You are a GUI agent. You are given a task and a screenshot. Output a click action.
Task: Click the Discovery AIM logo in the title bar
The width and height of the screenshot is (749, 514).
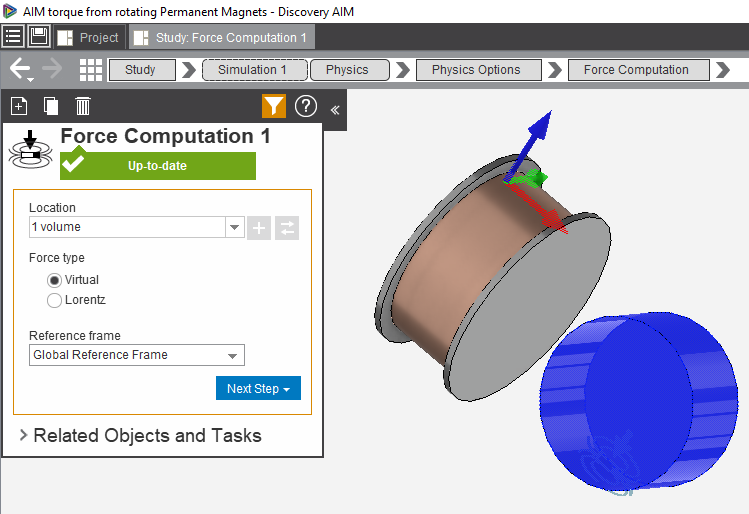9,11
